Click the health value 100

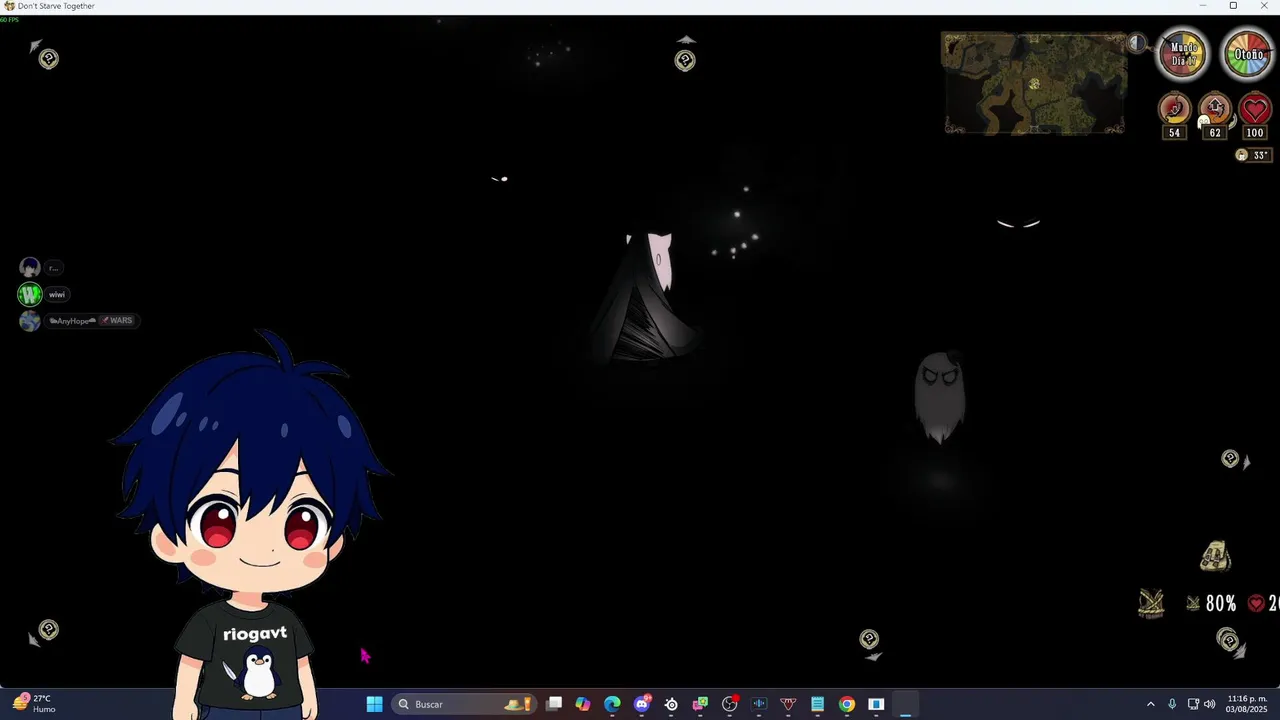pyautogui.click(x=1255, y=133)
